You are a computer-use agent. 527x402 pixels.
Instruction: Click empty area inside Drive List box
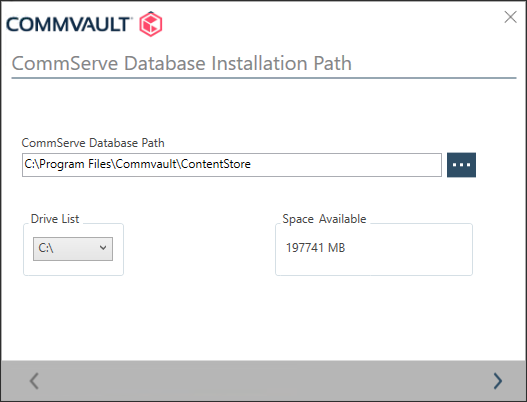click(73, 268)
